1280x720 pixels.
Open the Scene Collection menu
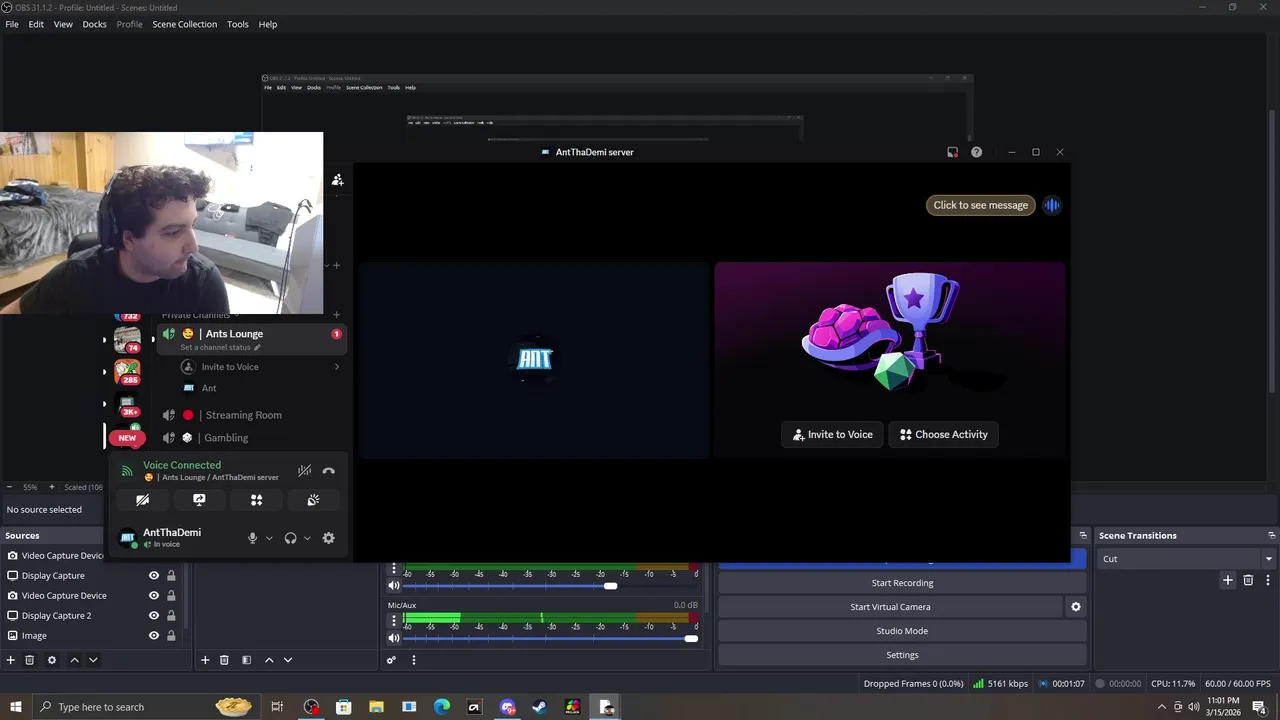click(185, 24)
